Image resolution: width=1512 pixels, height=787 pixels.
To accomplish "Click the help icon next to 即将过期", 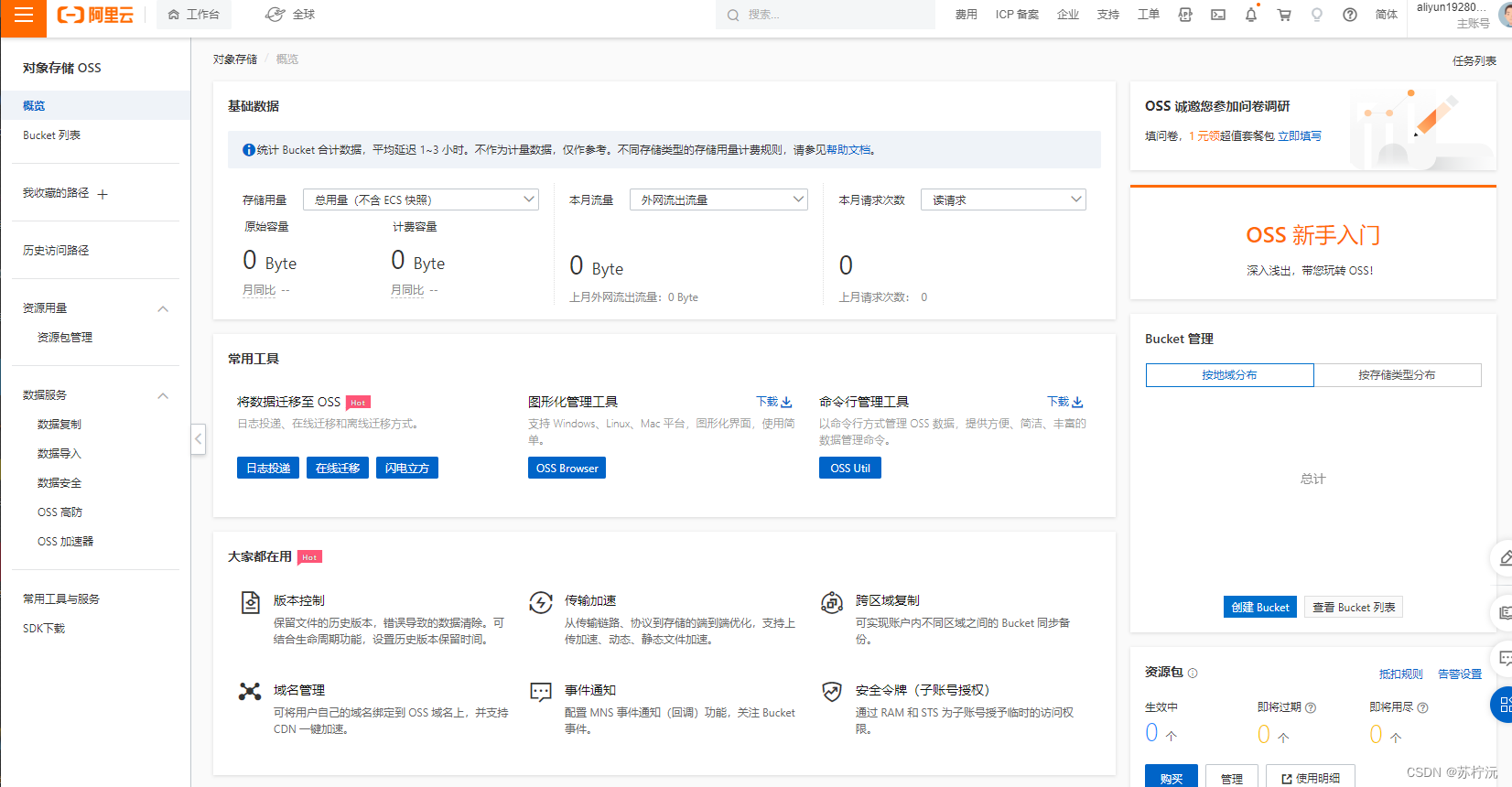I will point(1311,707).
